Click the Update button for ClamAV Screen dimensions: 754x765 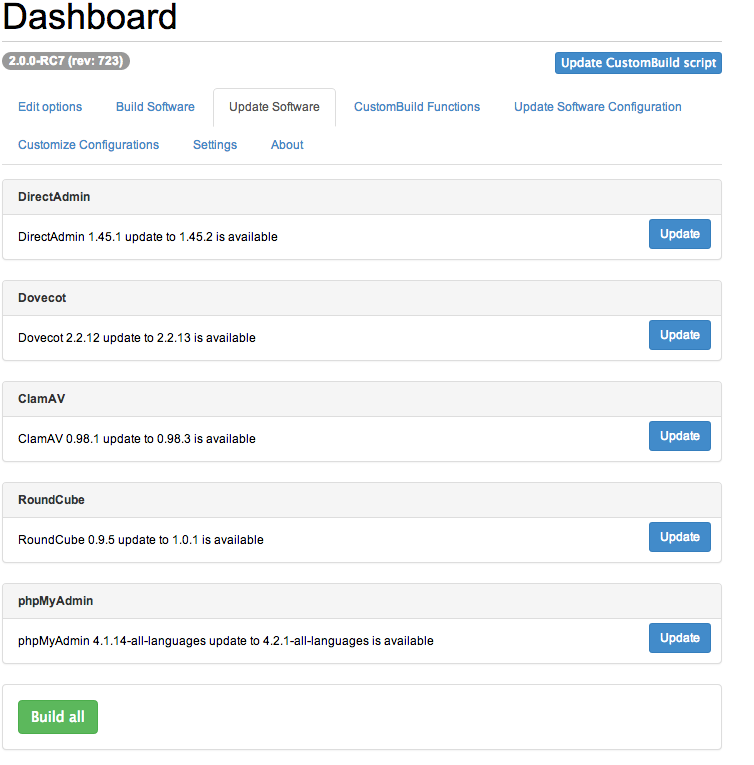pos(679,436)
